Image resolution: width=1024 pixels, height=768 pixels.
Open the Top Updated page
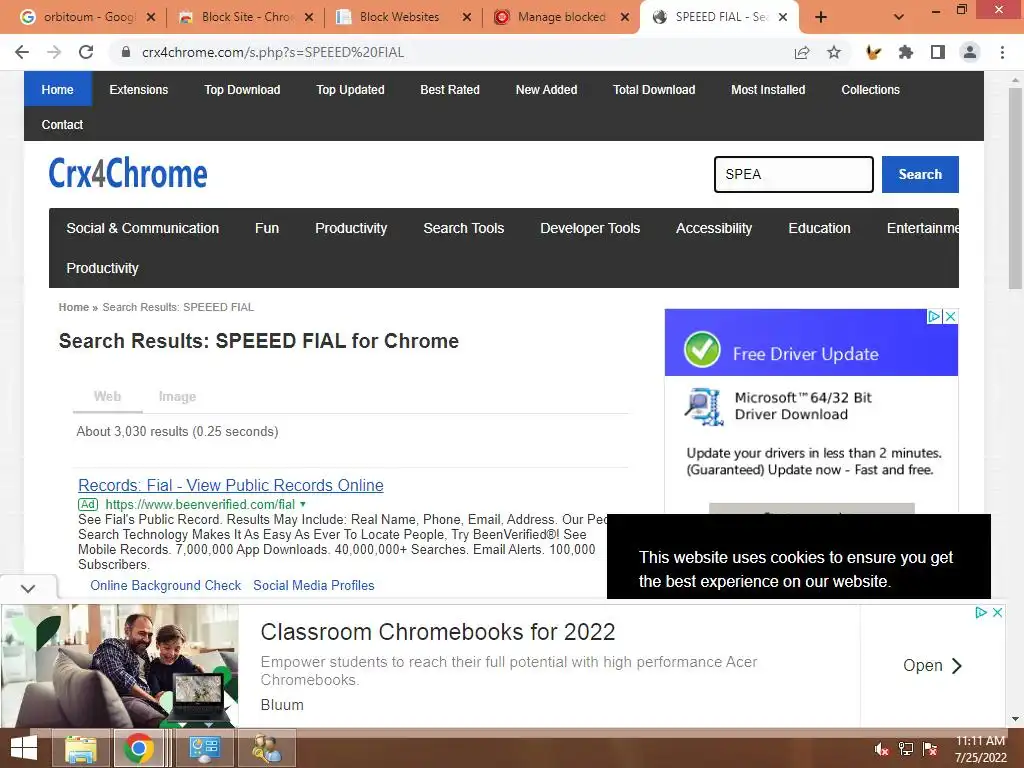point(350,89)
